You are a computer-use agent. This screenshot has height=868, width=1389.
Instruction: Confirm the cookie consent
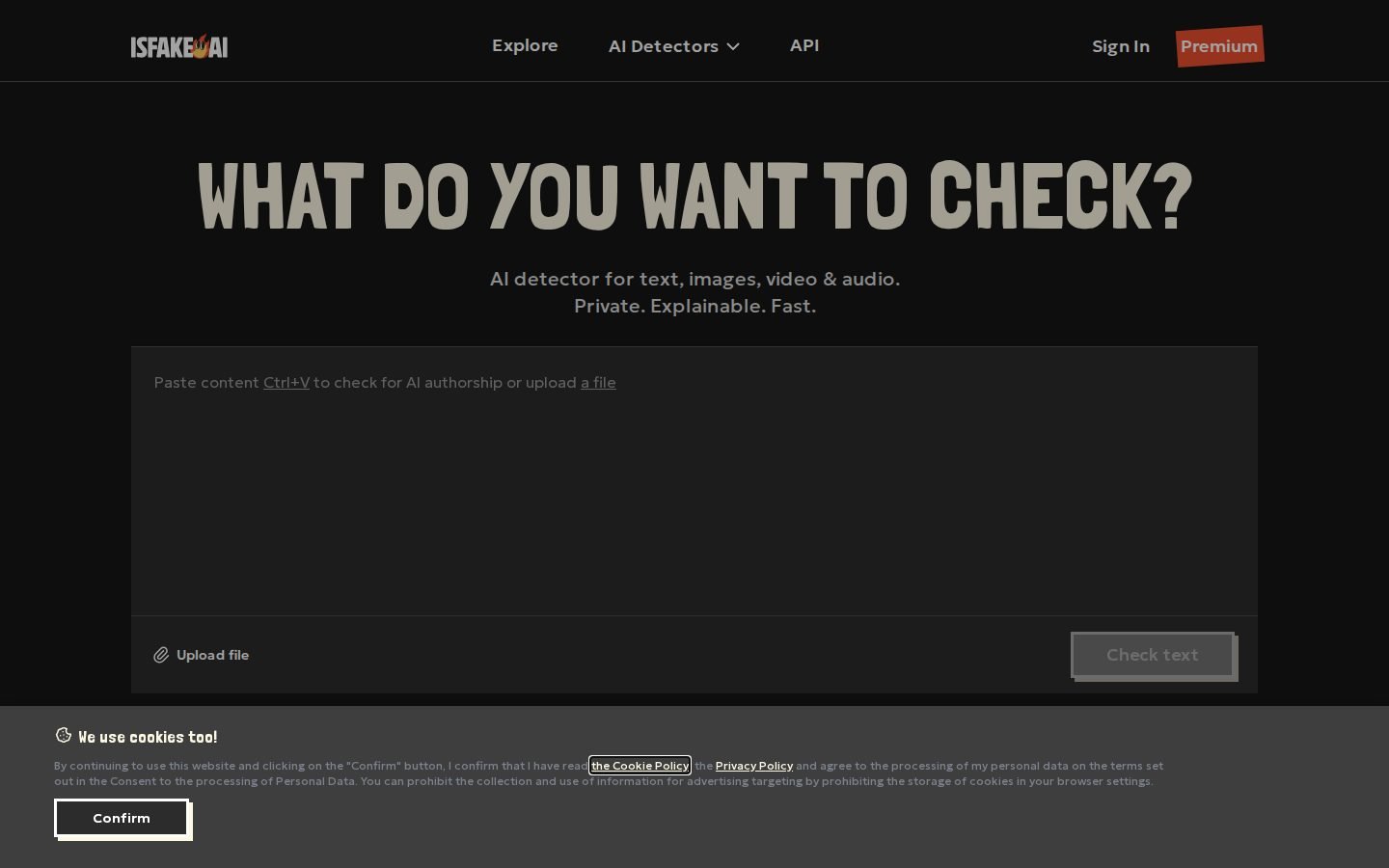122,818
